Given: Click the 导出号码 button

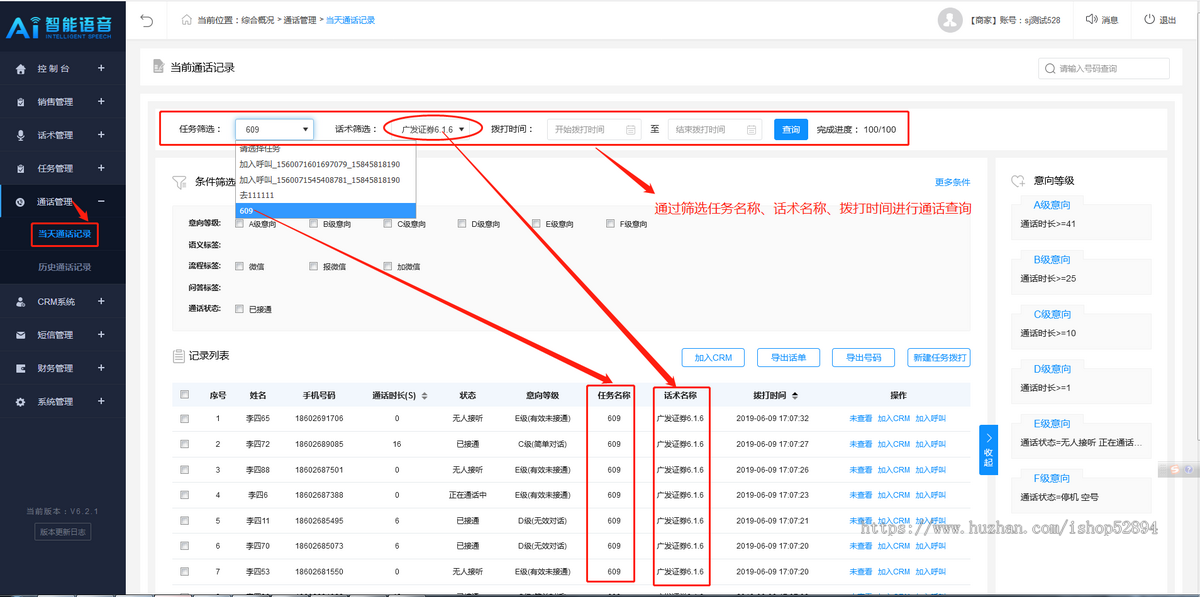Looking at the screenshot, I should point(863,358).
